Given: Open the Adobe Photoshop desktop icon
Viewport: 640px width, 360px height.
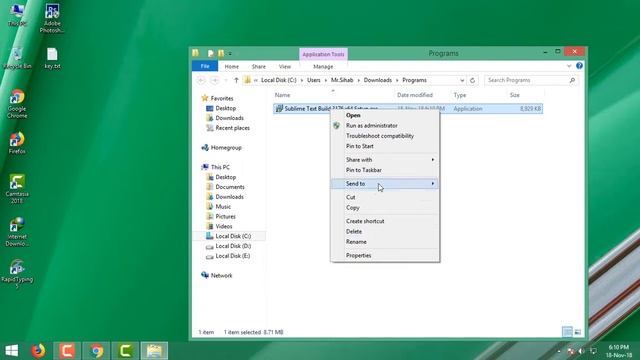Looking at the screenshot, I should (52, 18).
